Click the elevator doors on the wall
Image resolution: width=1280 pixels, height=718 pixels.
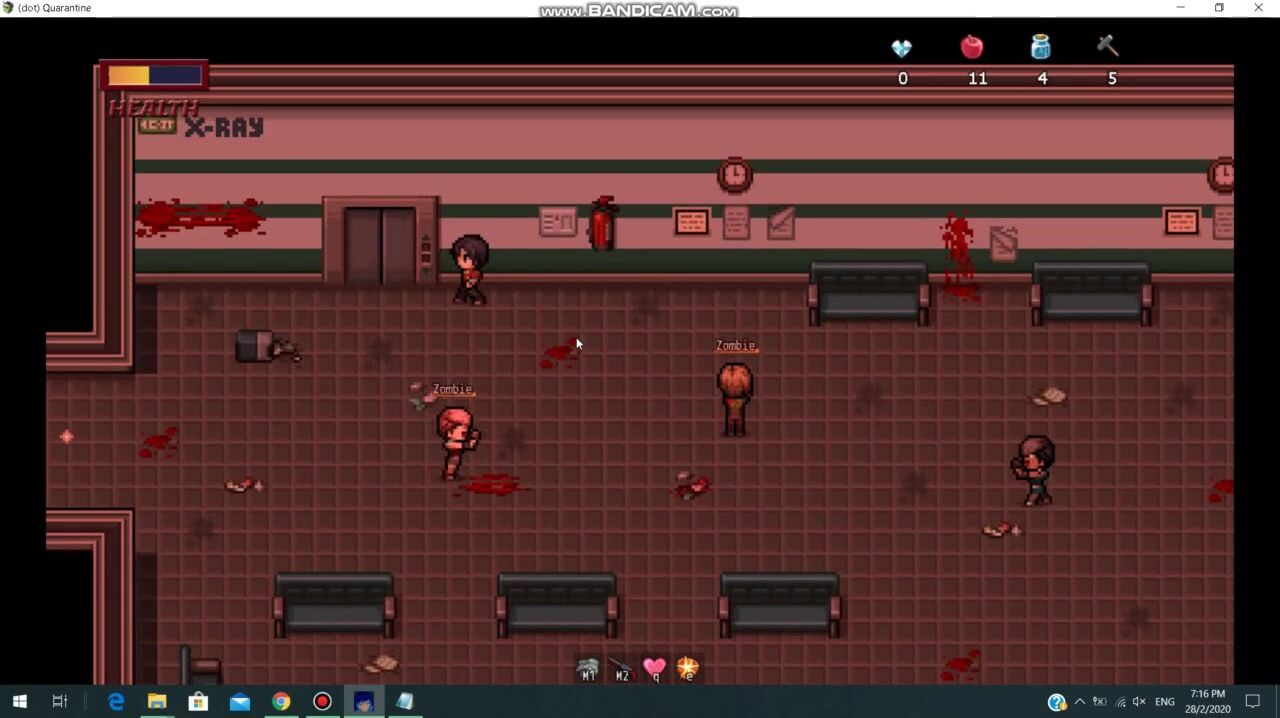pyautogui.click(x=380, y=245)
